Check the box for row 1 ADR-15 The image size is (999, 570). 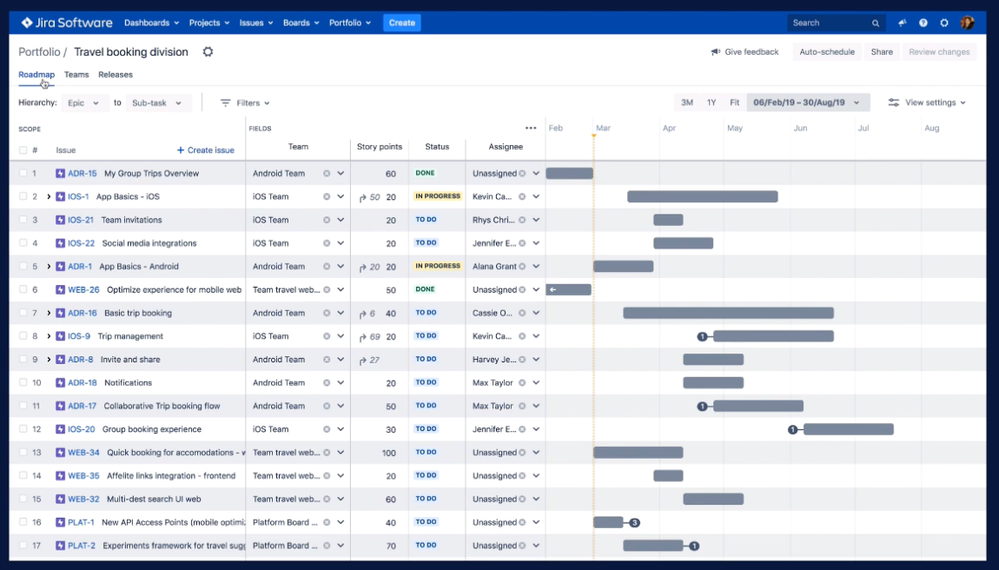(23, 173)
